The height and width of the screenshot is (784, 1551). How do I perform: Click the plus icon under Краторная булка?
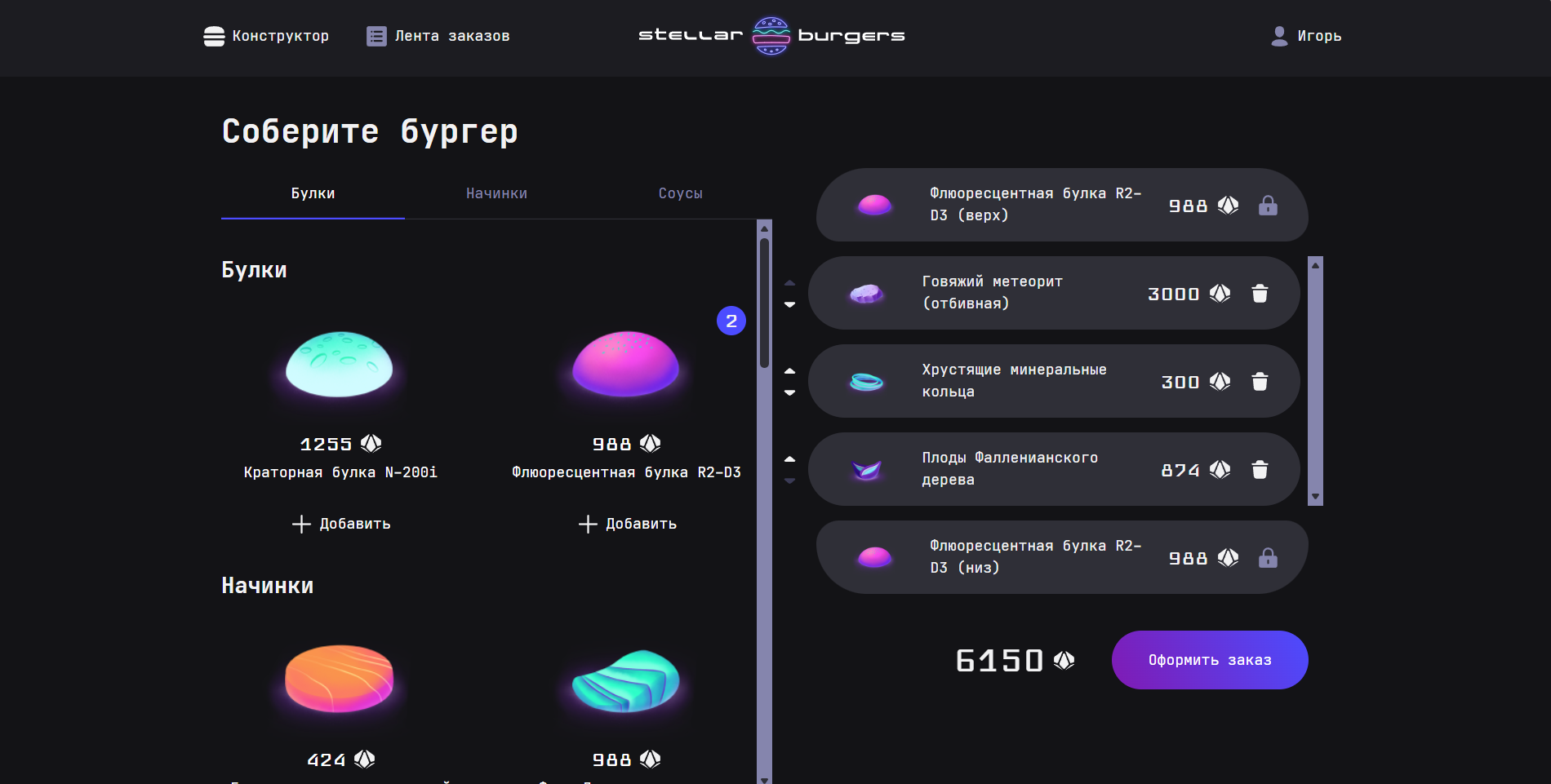pos(301,524)
